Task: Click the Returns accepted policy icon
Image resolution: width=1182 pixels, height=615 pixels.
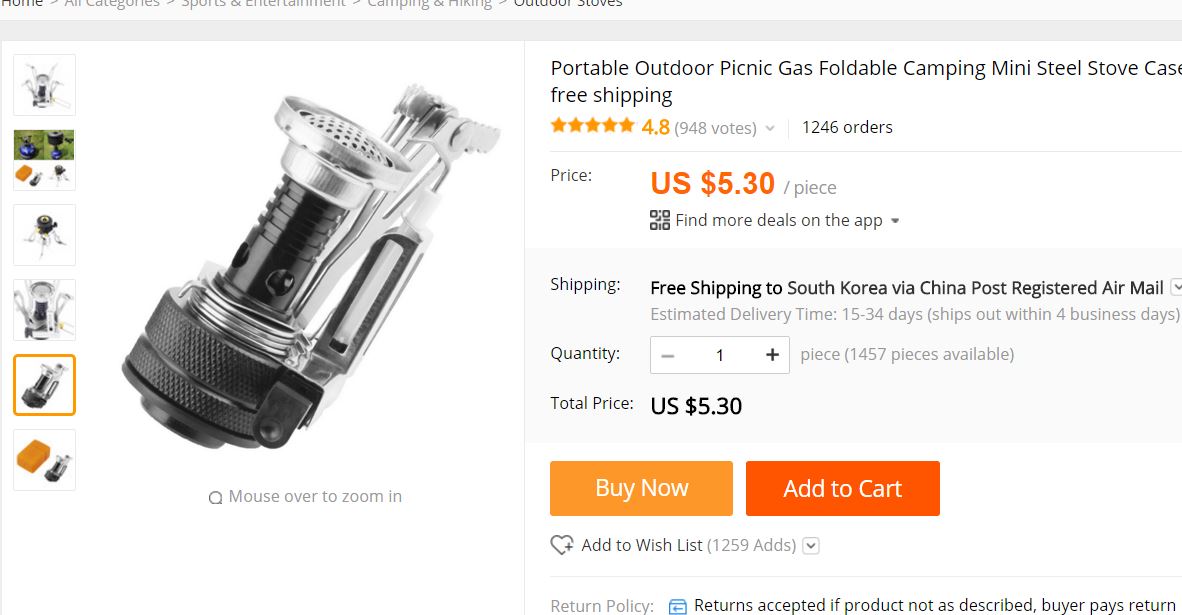Action: pyautogui.click(x=678, y=606)
